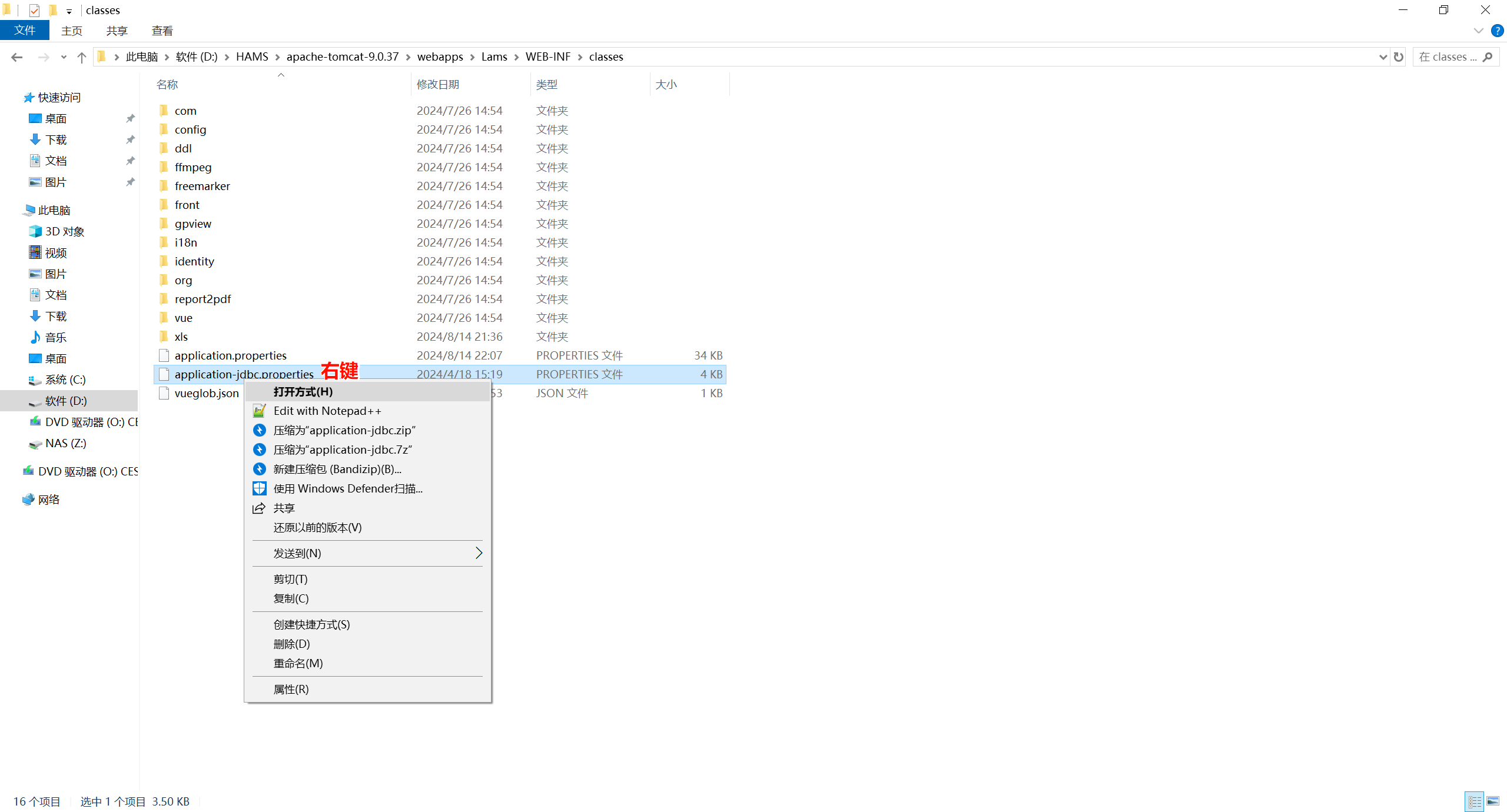
Task: Switch to the details view toggle
Action: pos(1475,801)
